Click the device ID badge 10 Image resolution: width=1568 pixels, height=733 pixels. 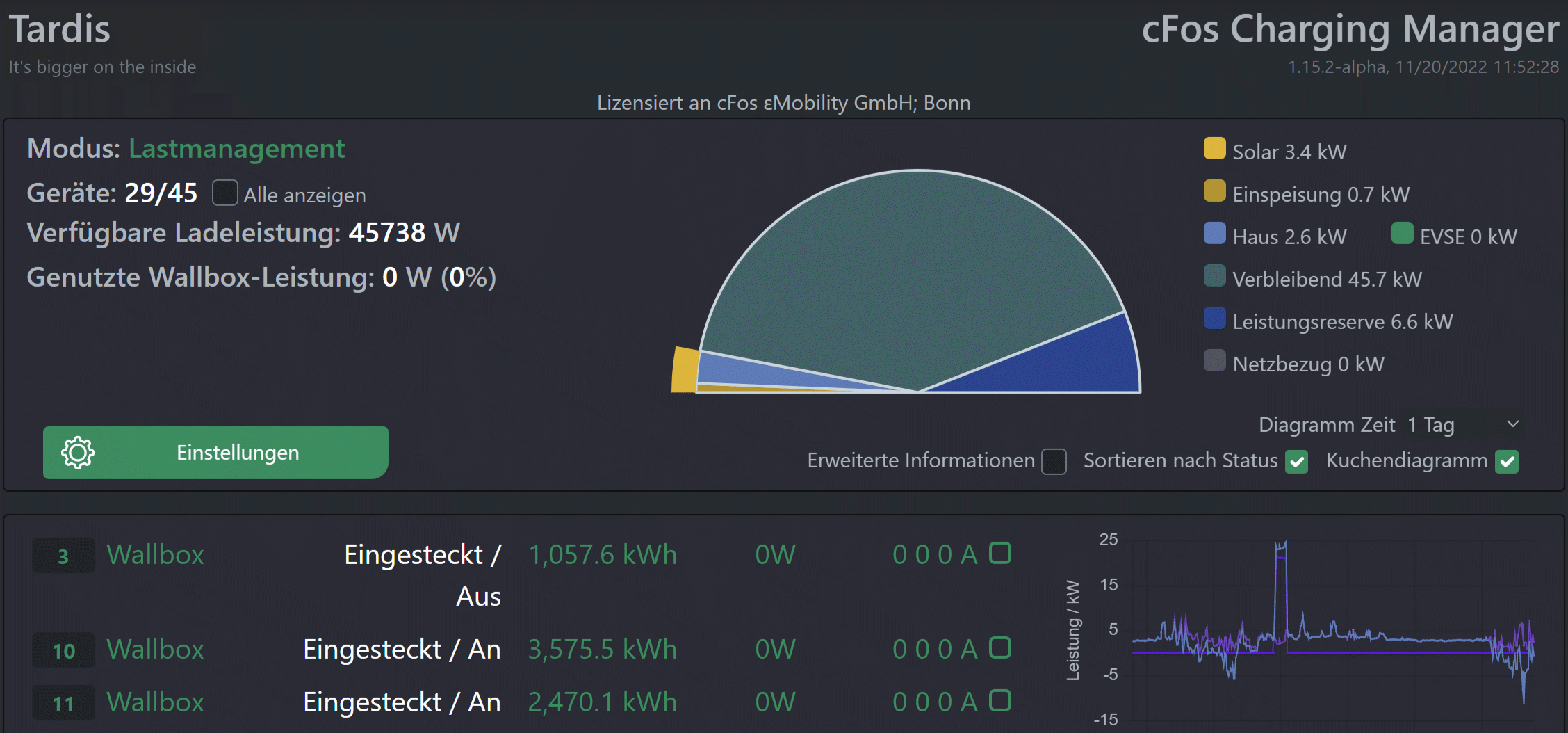pos(63,650)
